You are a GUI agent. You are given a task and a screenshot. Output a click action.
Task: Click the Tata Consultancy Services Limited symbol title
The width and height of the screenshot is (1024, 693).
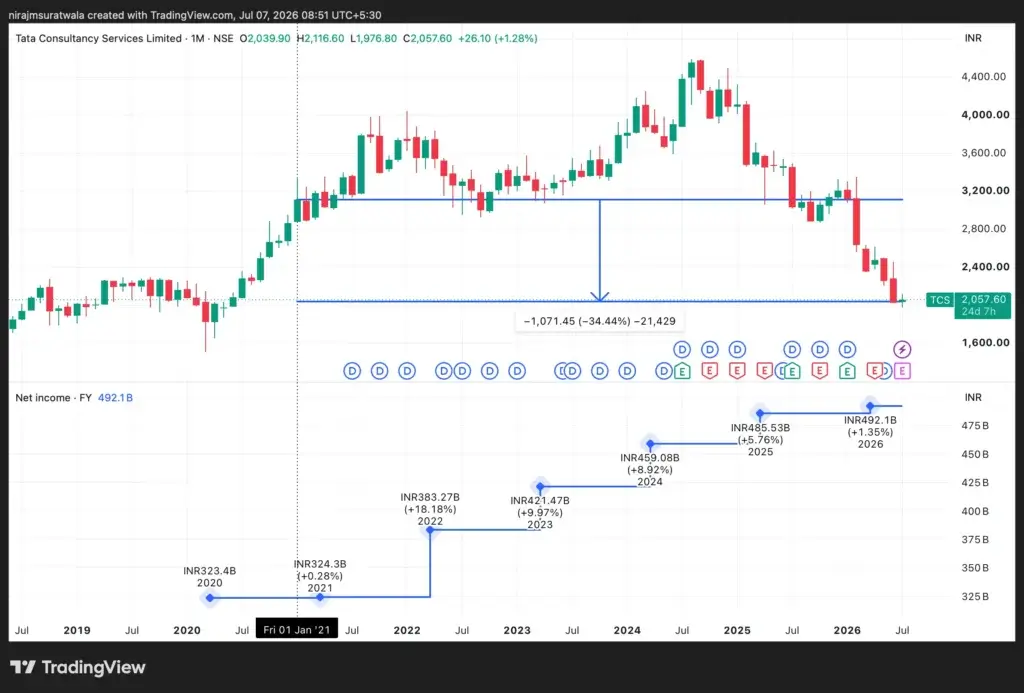[99, 39]
